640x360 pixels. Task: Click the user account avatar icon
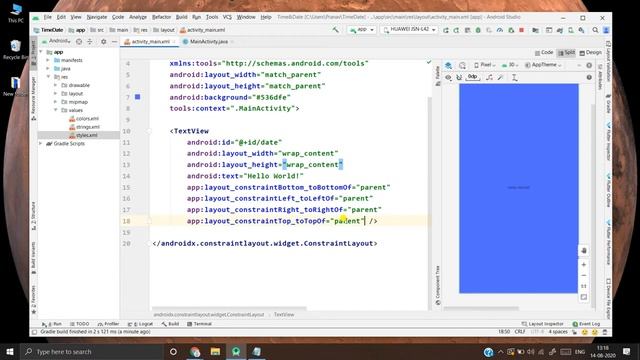click(x=606, y=30)
